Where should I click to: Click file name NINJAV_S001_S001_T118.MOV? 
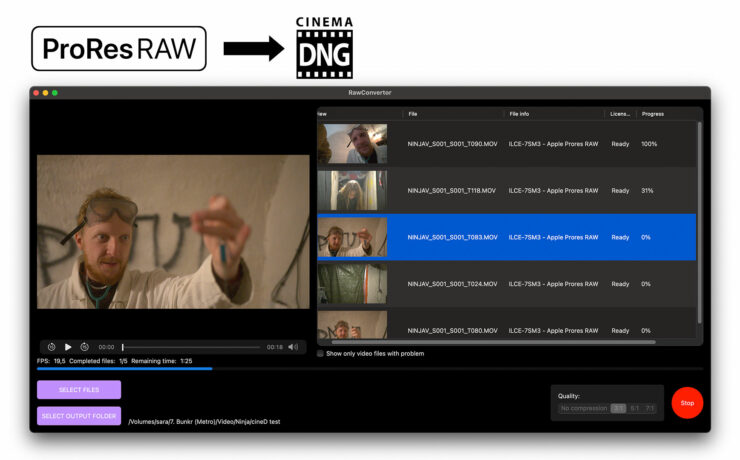coord(452,191)
